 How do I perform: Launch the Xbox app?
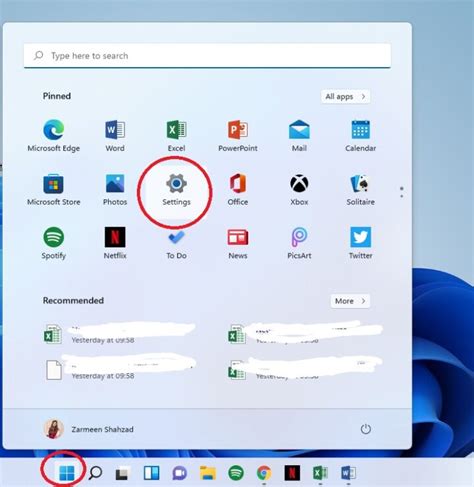coord(299,189)
